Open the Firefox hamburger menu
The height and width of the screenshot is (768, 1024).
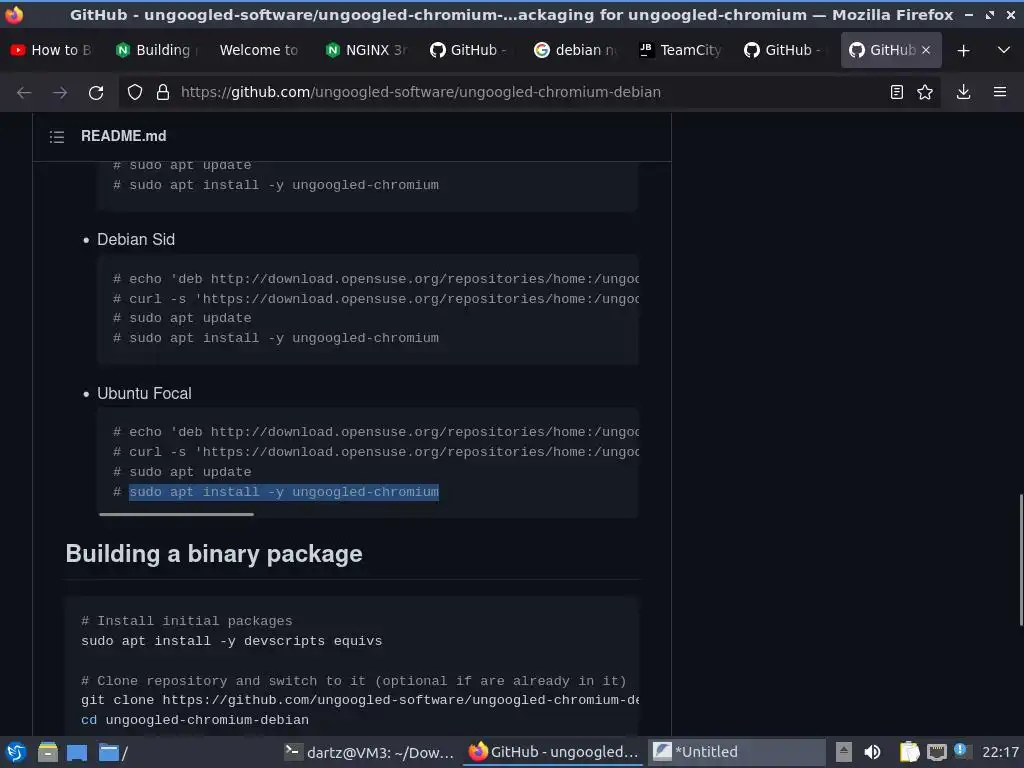pos(1000,92)
